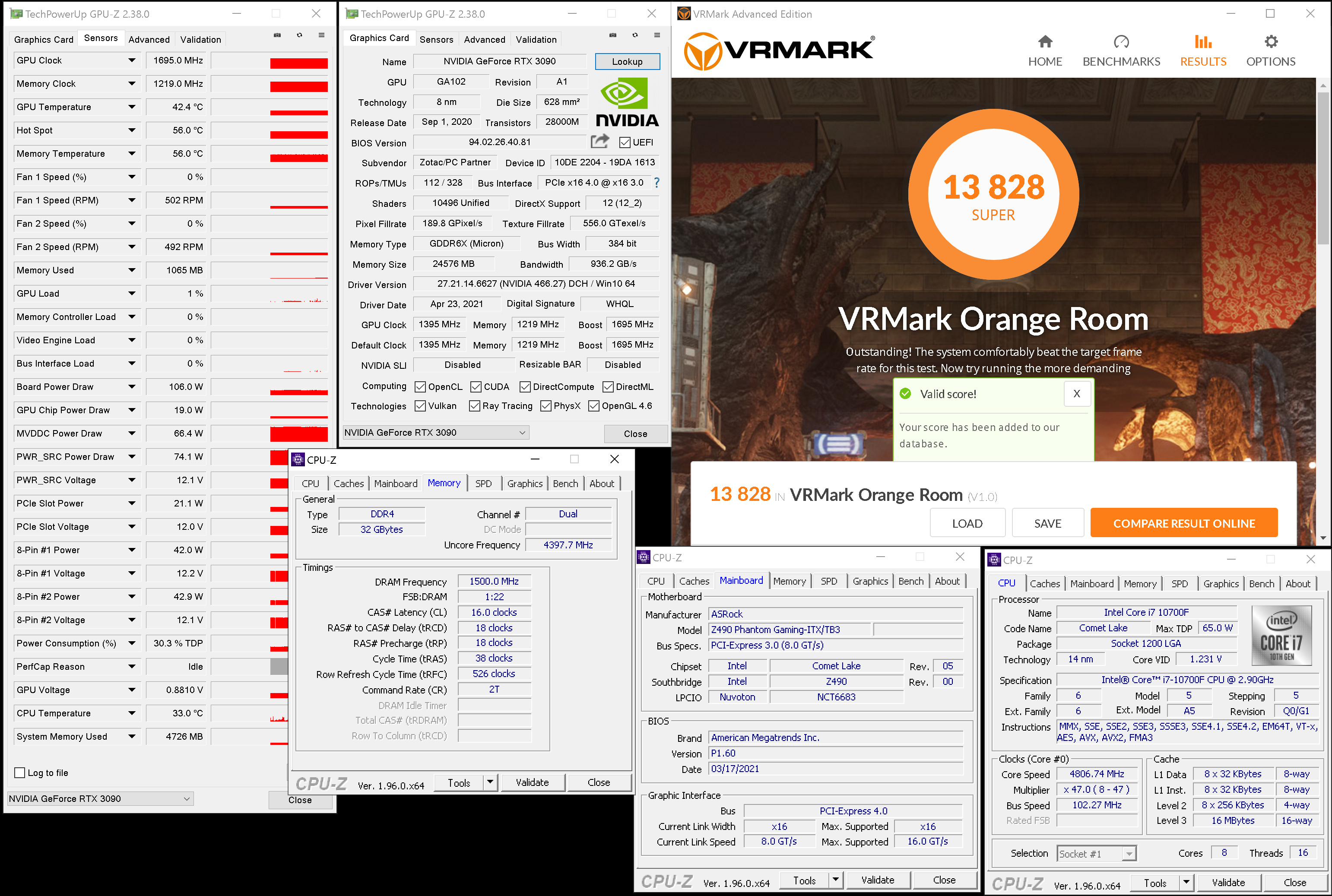Screen dimensions: 1332x896
Task: Open Socket #1 selection dropdown in CPU-Z
Action: pyautogui.click(x=1096, y=853)
